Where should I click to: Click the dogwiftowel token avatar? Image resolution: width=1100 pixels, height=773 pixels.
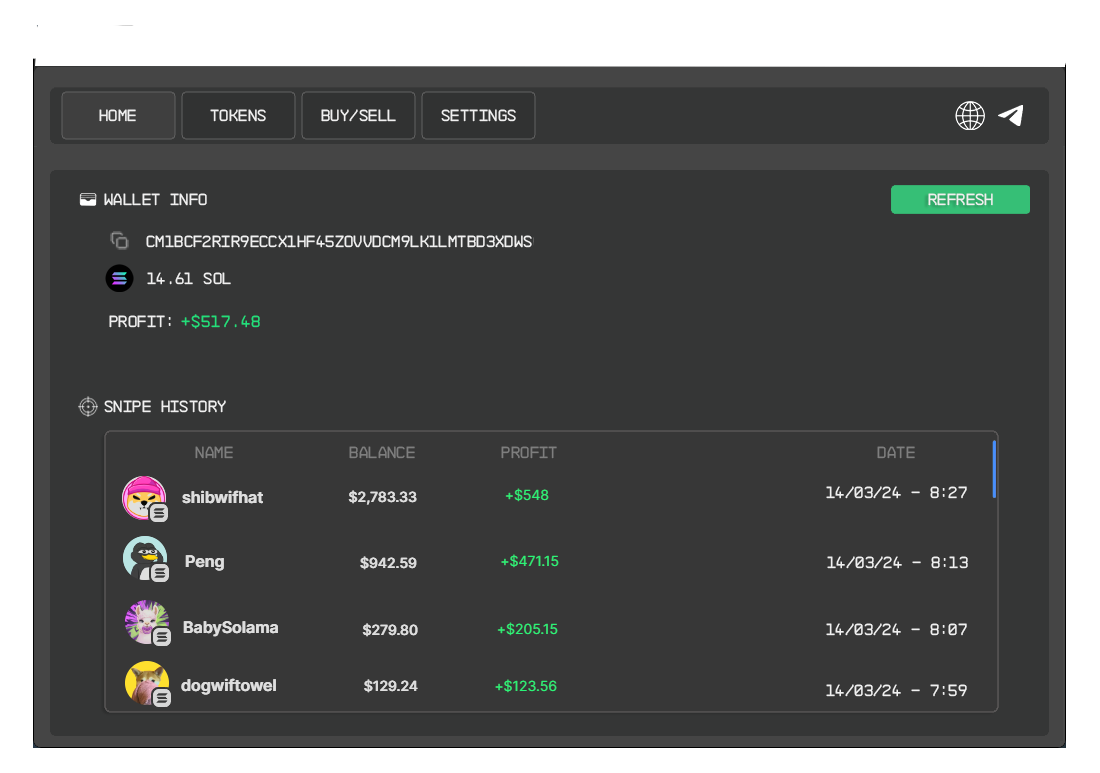(x=147, y=683)
